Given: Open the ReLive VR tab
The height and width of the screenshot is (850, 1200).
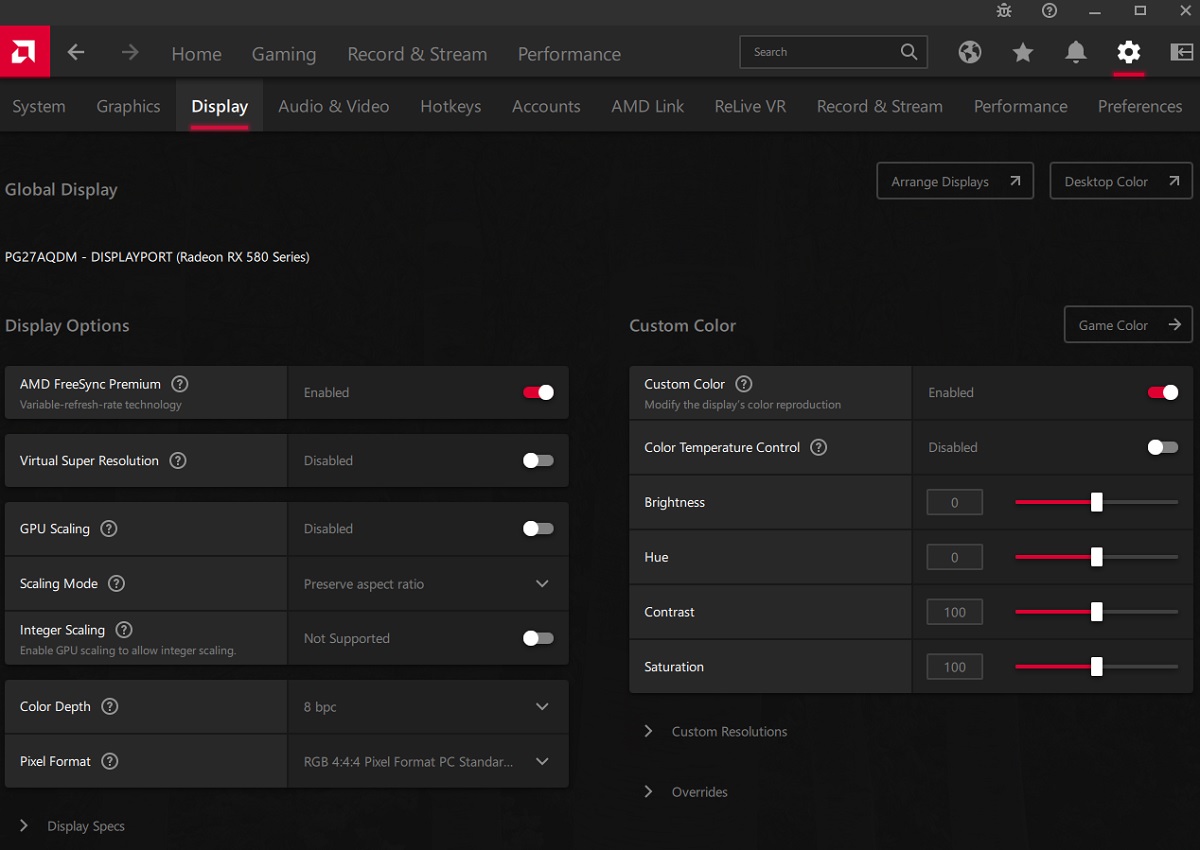Looking at the screenshot, I should coord(750,106).
